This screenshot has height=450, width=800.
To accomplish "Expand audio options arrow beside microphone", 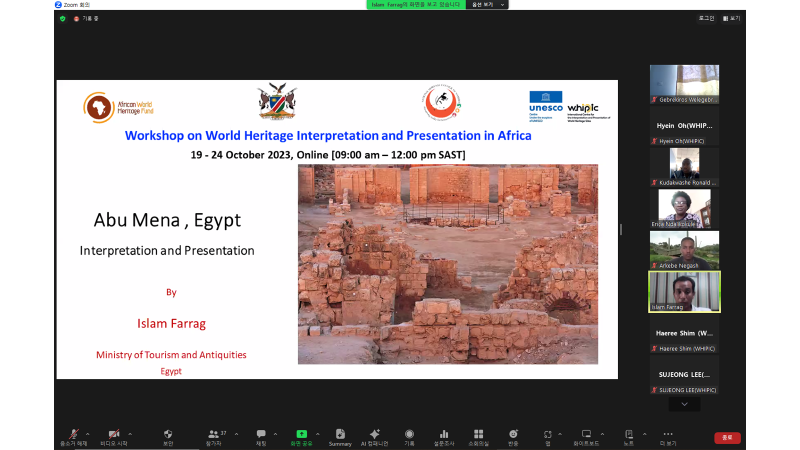I will click(x=88, y=434).
